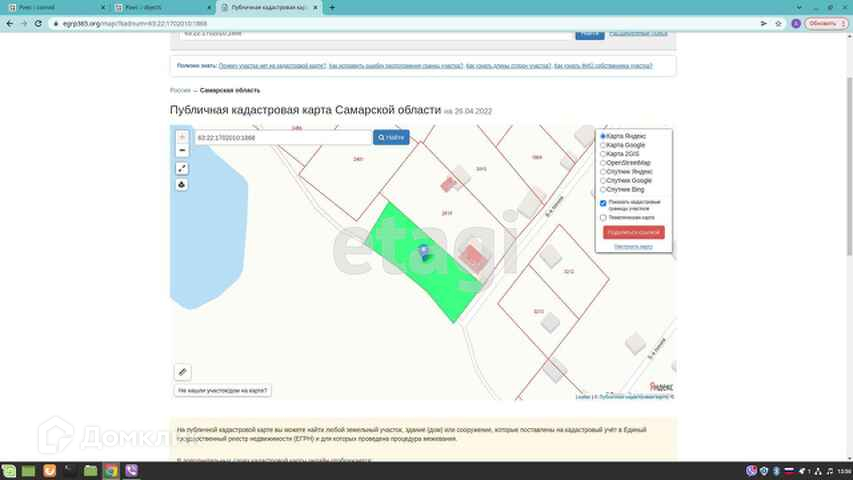Switch to Chrome in the taskbar
This screenshot has width=853, height=480.
pos(111,471)
